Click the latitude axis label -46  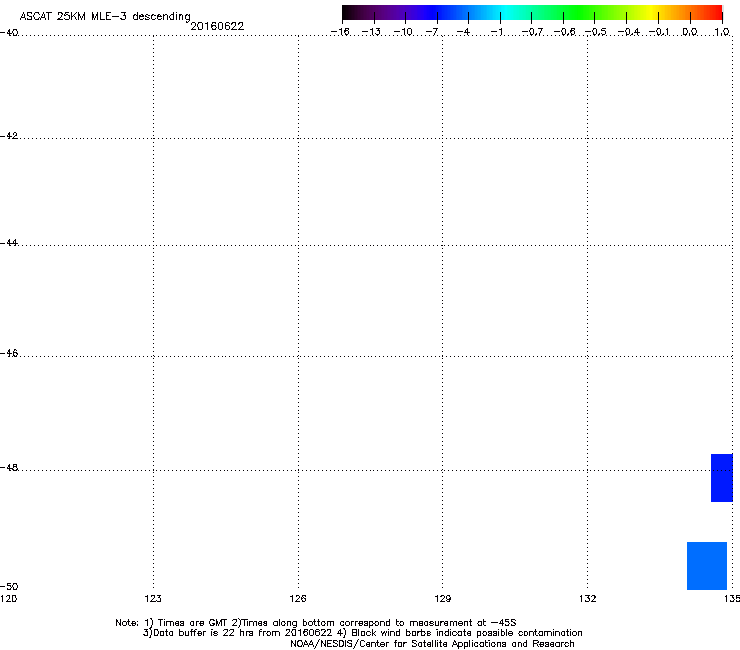9,354
